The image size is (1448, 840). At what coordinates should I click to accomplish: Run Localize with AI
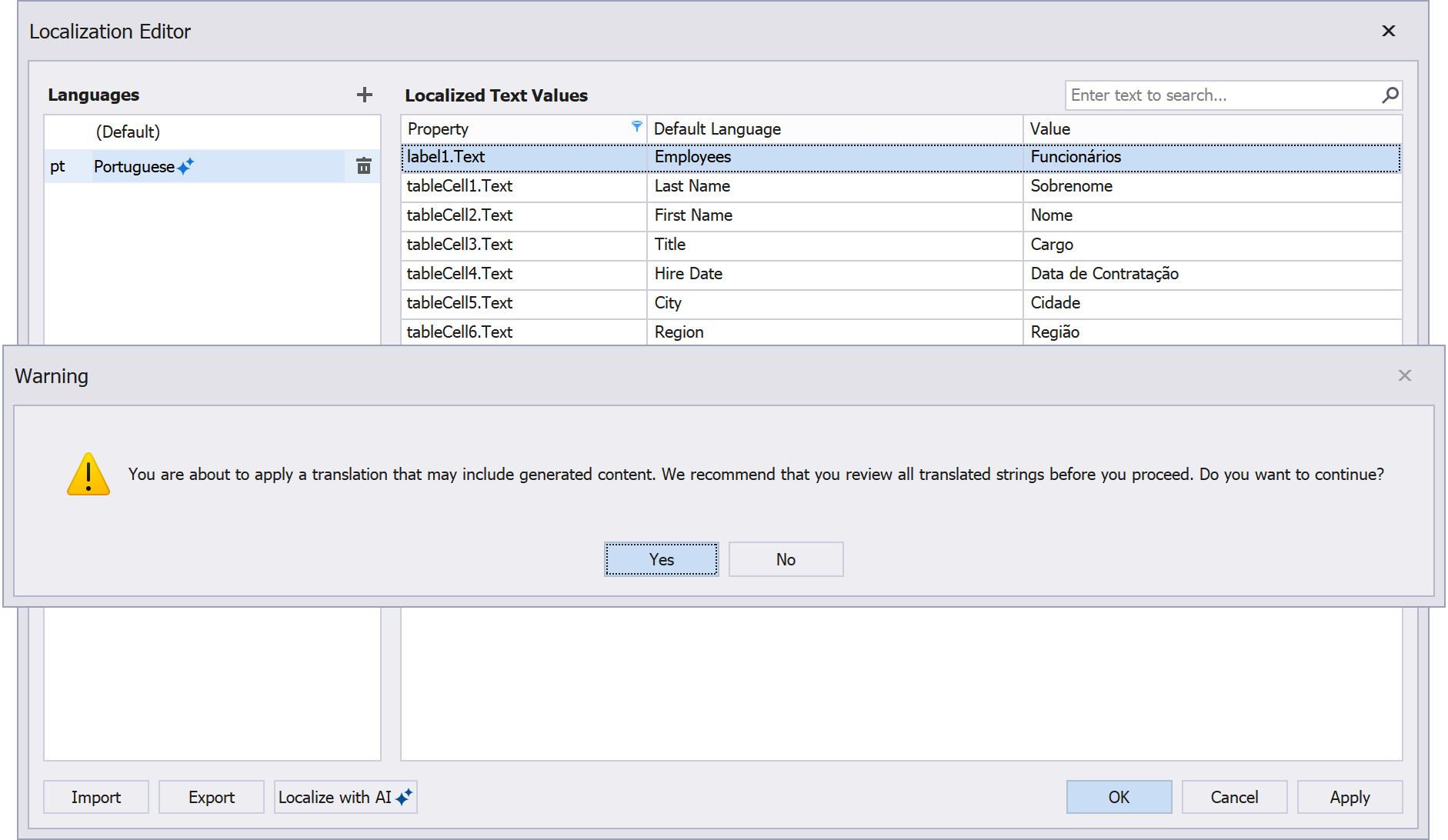(x=345, y=797)
